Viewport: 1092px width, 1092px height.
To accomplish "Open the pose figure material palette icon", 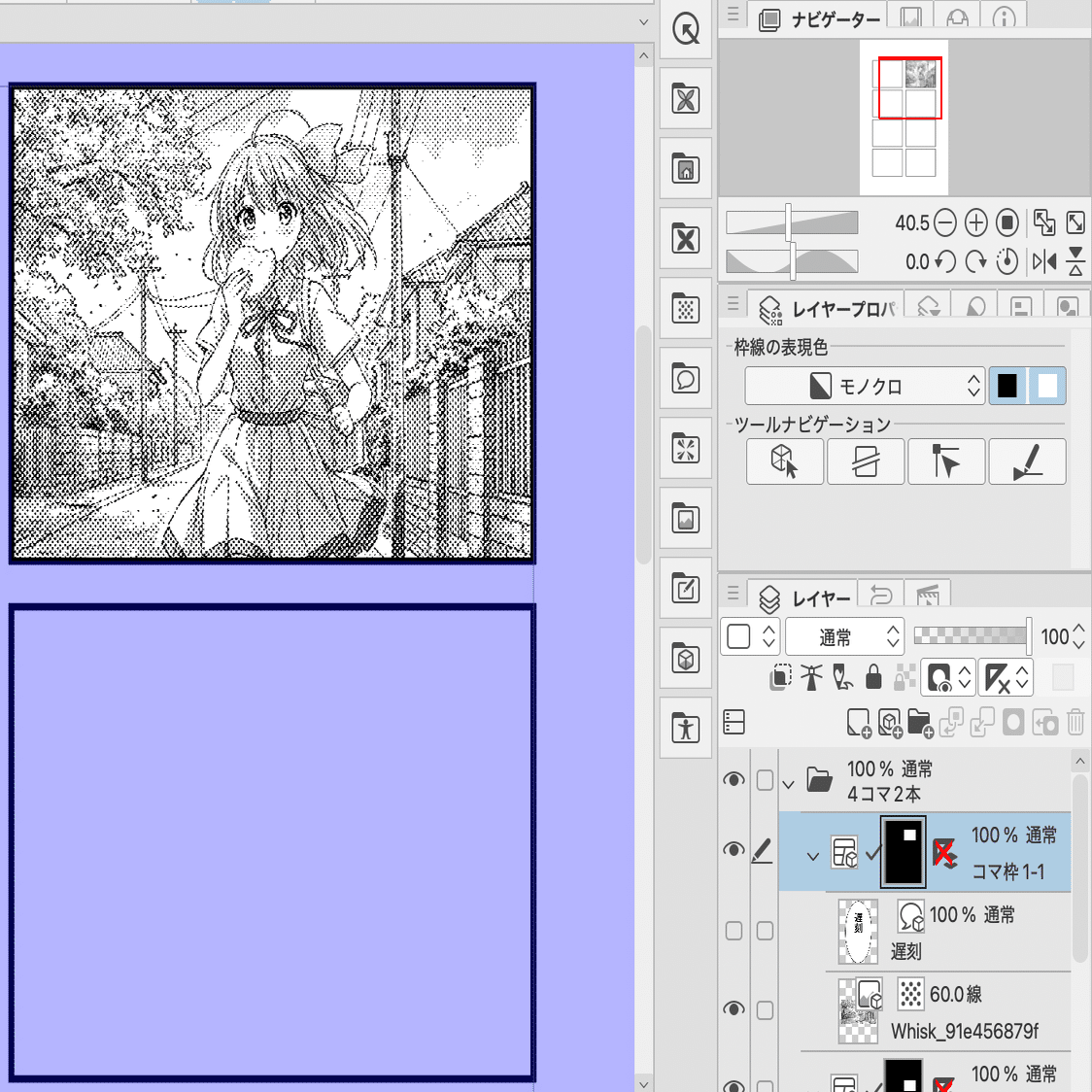I will click(686, 729).
